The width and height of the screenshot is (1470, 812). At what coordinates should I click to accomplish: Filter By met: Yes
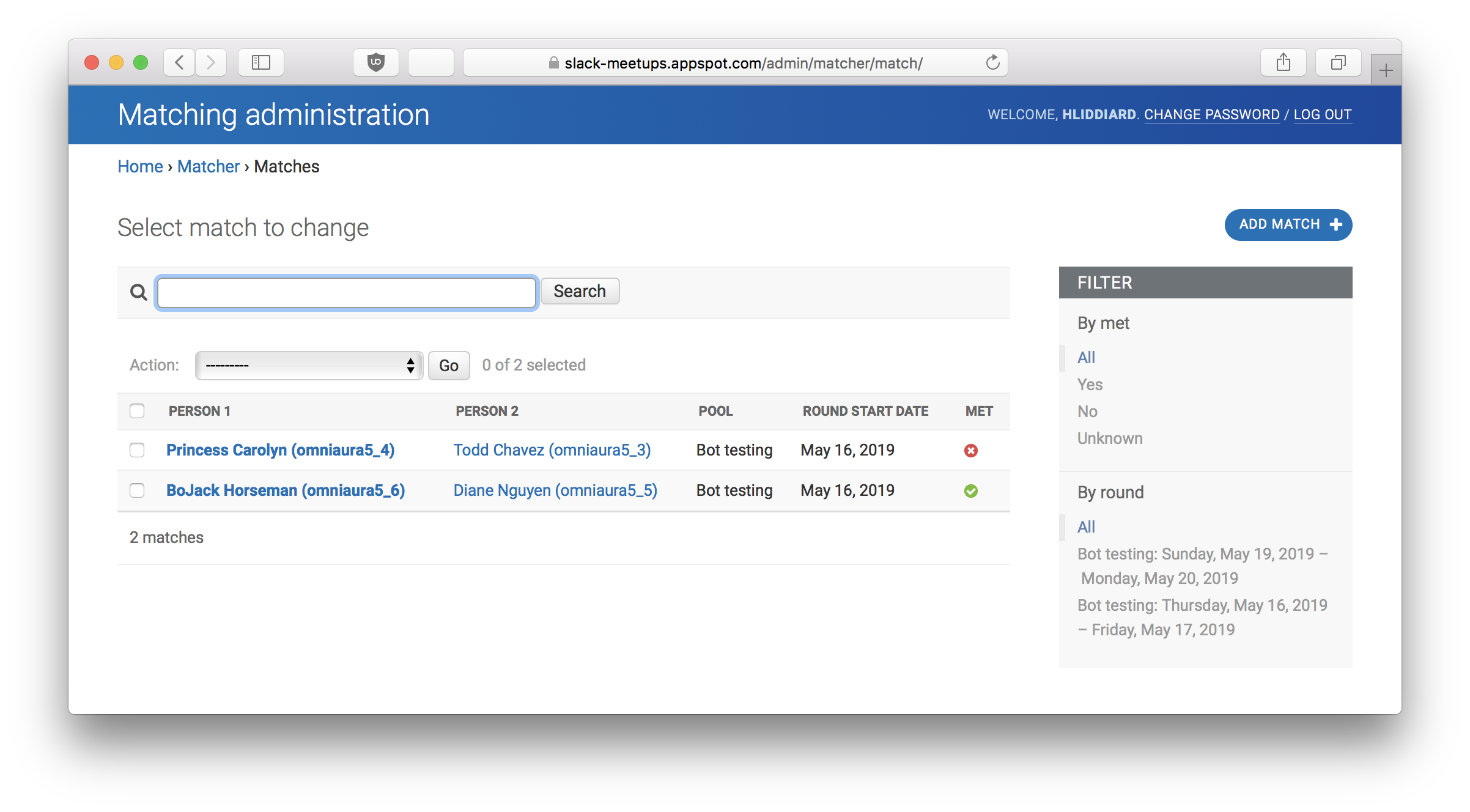[1090, 385]
